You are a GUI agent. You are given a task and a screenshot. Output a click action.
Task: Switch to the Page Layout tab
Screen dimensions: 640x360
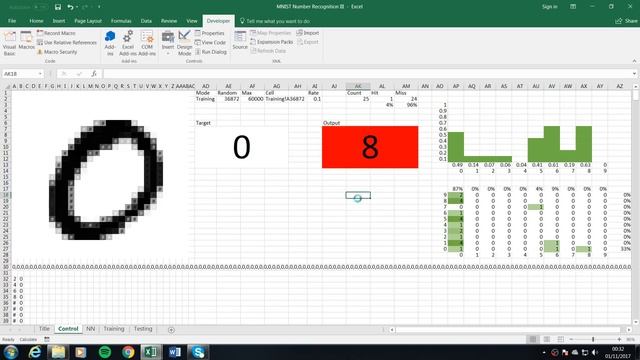tap(88, 21)
